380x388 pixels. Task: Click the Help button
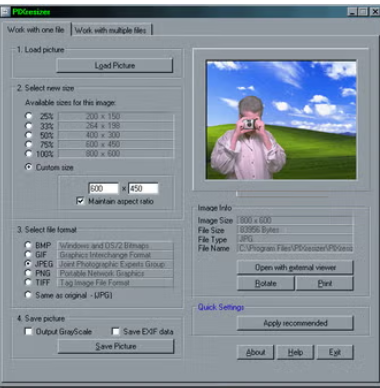coord(295,352)
